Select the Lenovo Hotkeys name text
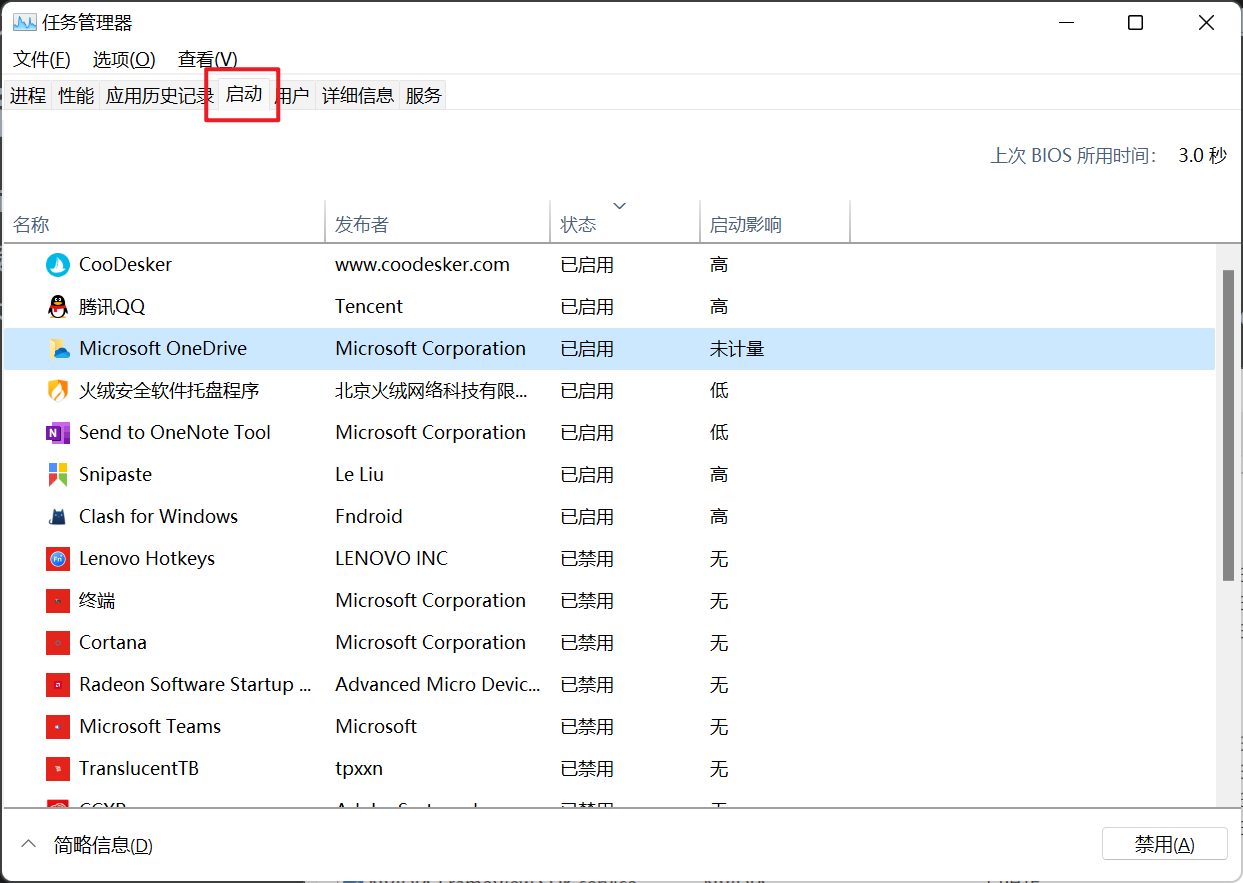The width and height of the screenshot is (1243, 883). 147,559
